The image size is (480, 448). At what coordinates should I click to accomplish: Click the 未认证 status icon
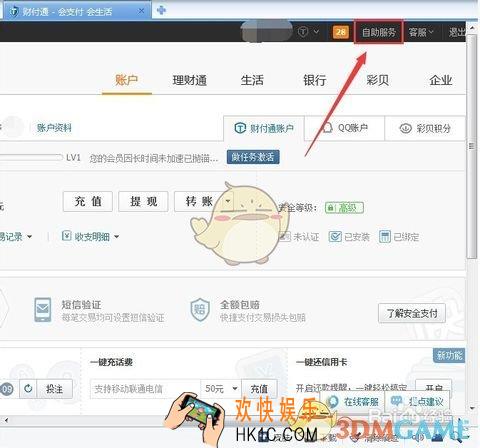pyautogui.click(x=285, y=237)
